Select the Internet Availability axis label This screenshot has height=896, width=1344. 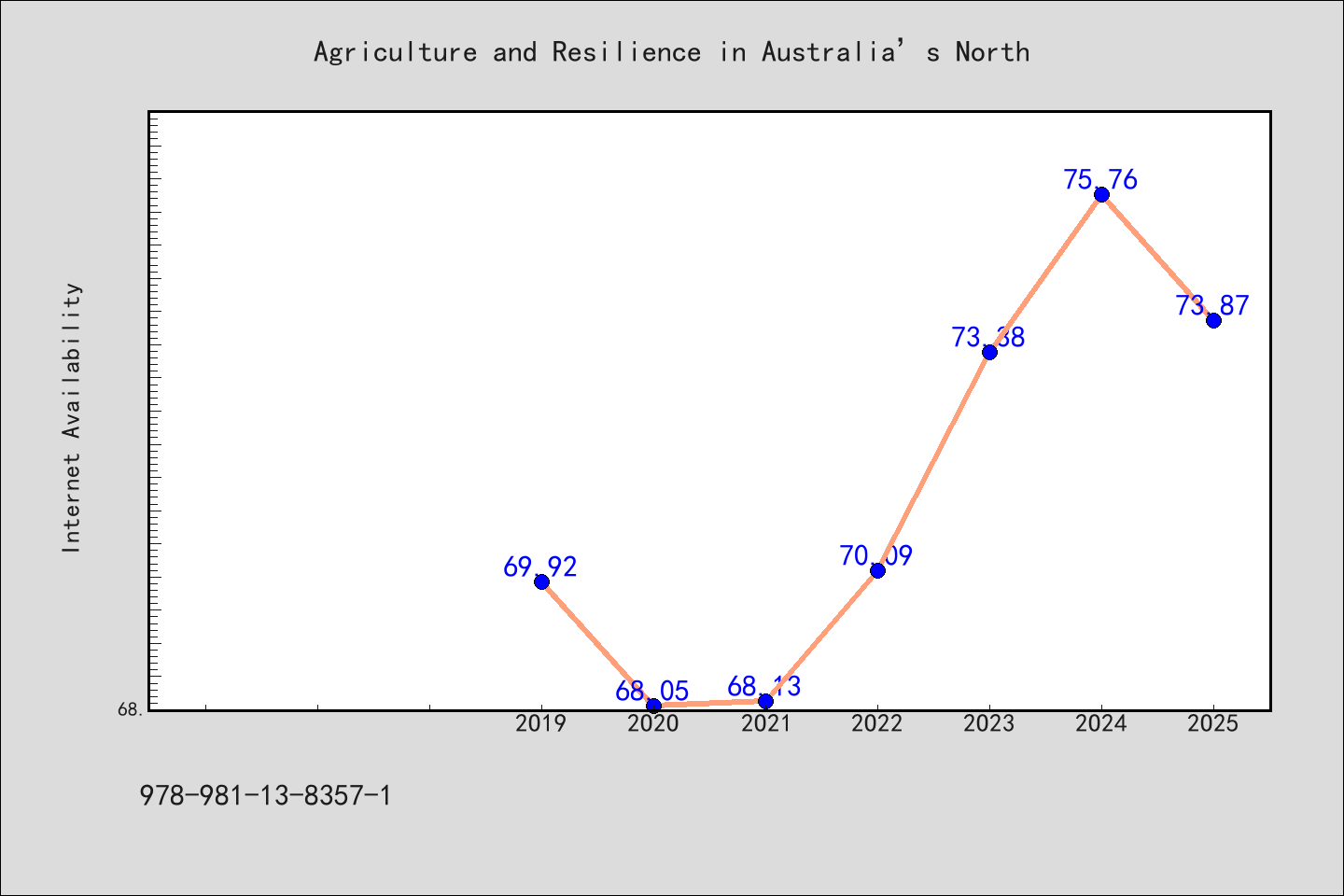coord(72,417)
